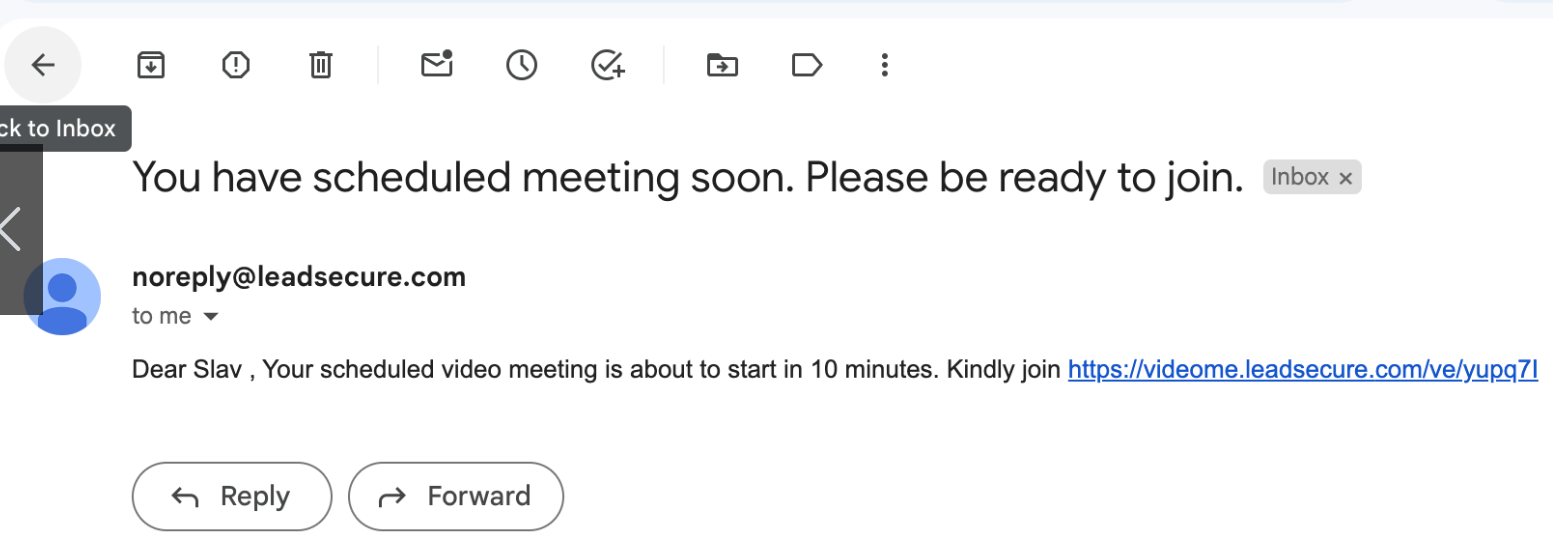Reply to this email

point(231,496)
